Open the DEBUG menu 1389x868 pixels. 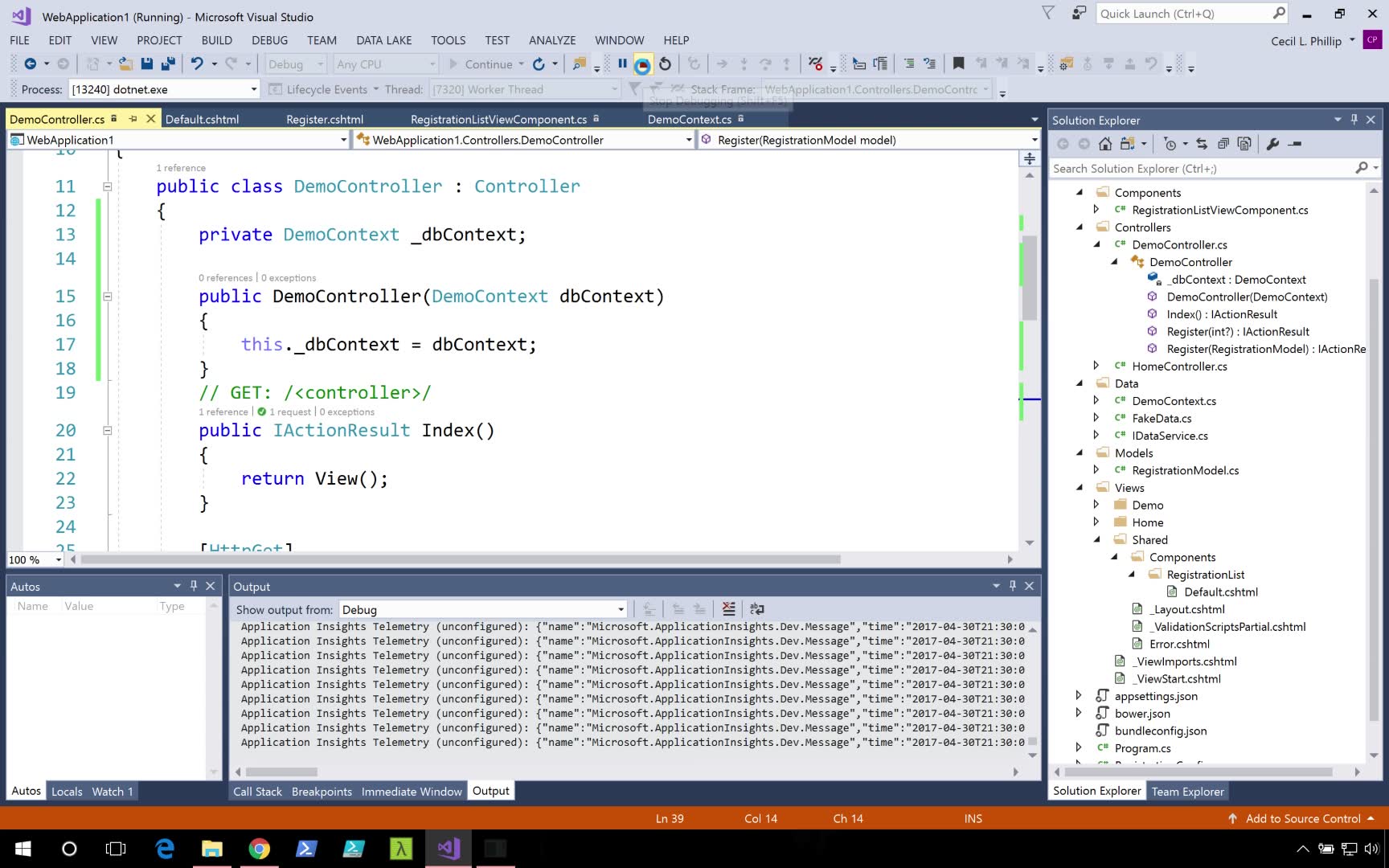[x=269, y=40]
